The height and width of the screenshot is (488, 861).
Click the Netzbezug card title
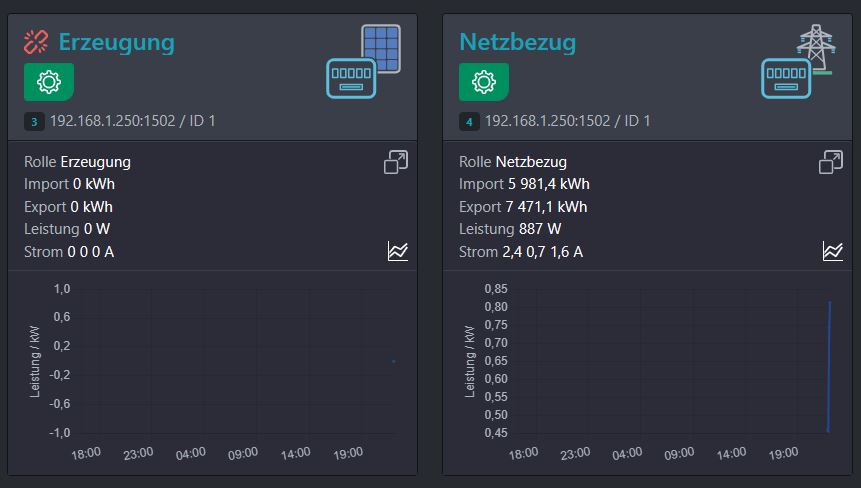coord(517,42)
